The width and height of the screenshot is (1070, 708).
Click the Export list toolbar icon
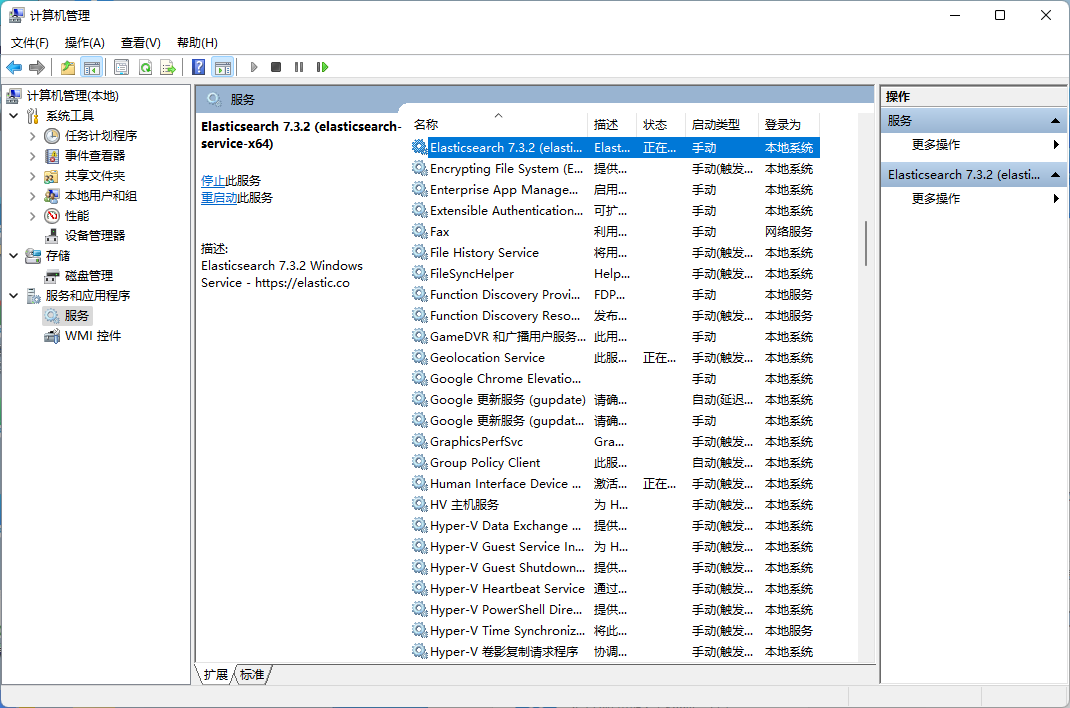tap(168, 67)
